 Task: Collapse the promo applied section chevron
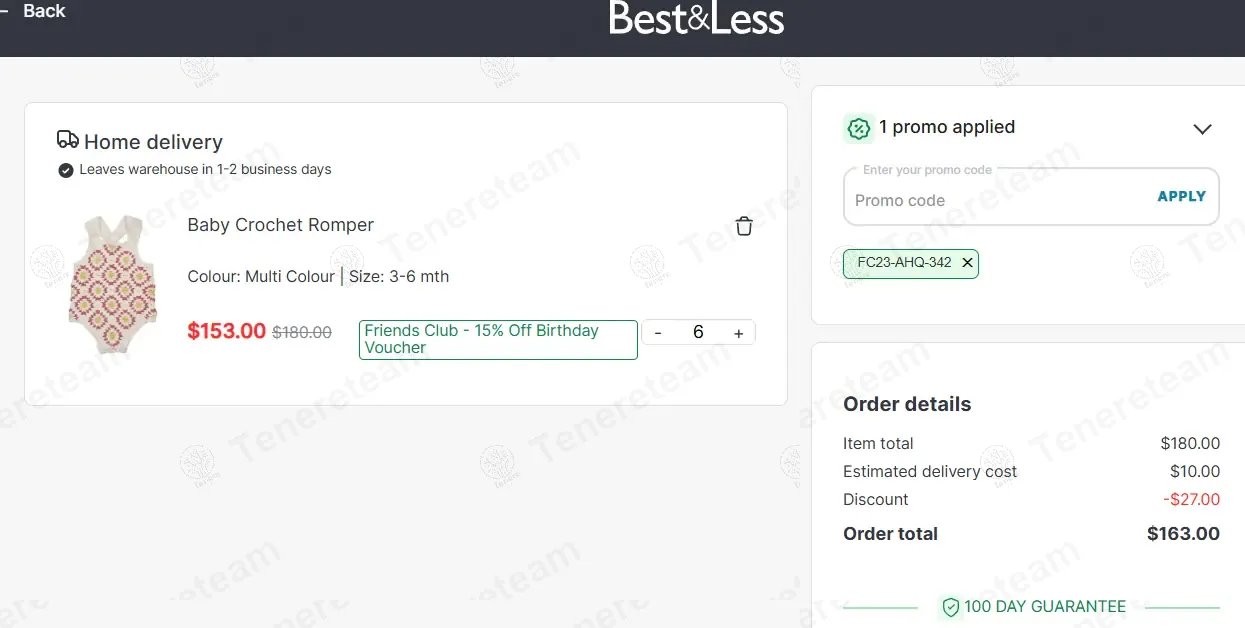pos(1203,129)
